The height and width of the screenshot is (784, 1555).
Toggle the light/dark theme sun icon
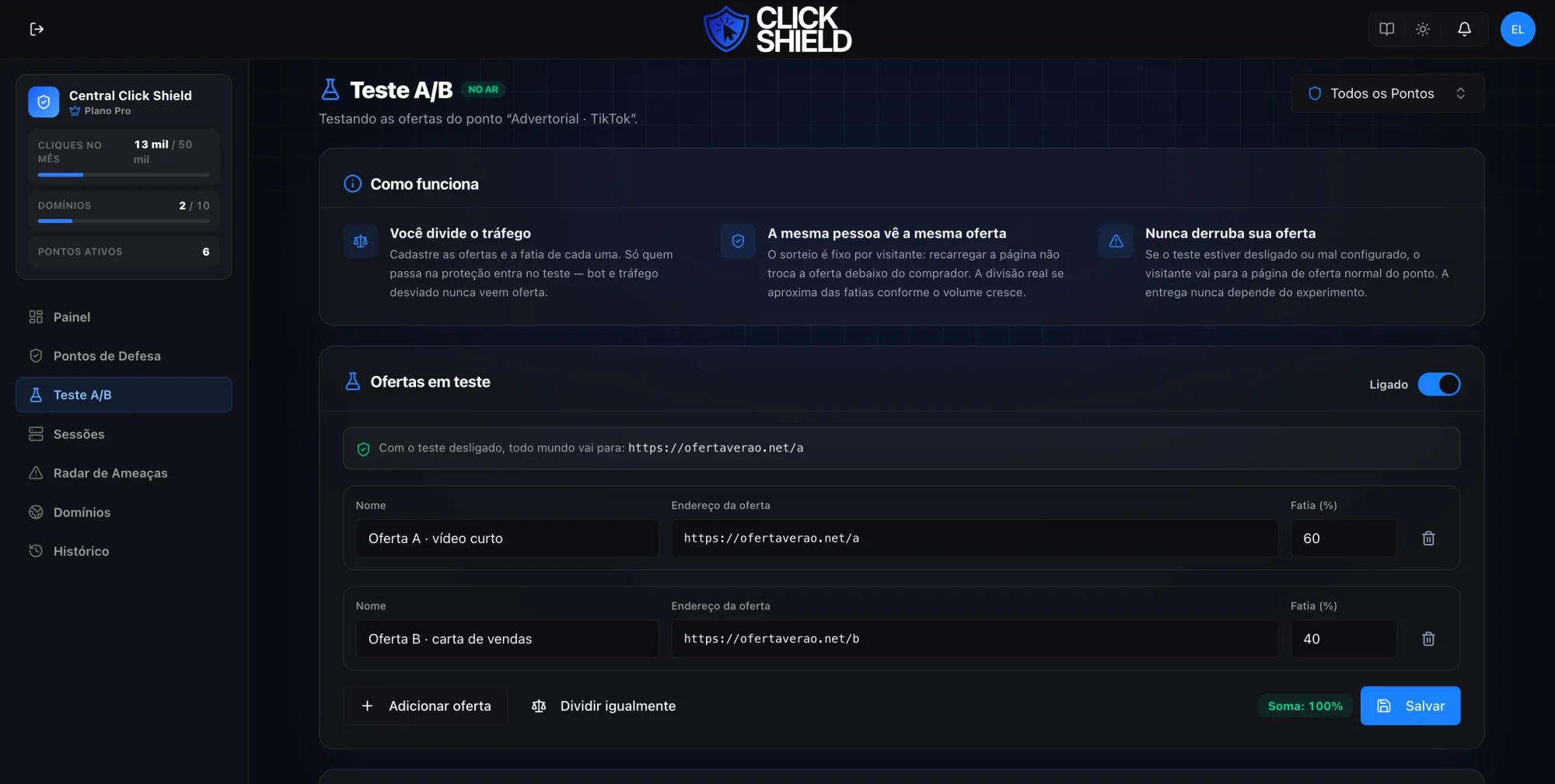point(1423,29)
